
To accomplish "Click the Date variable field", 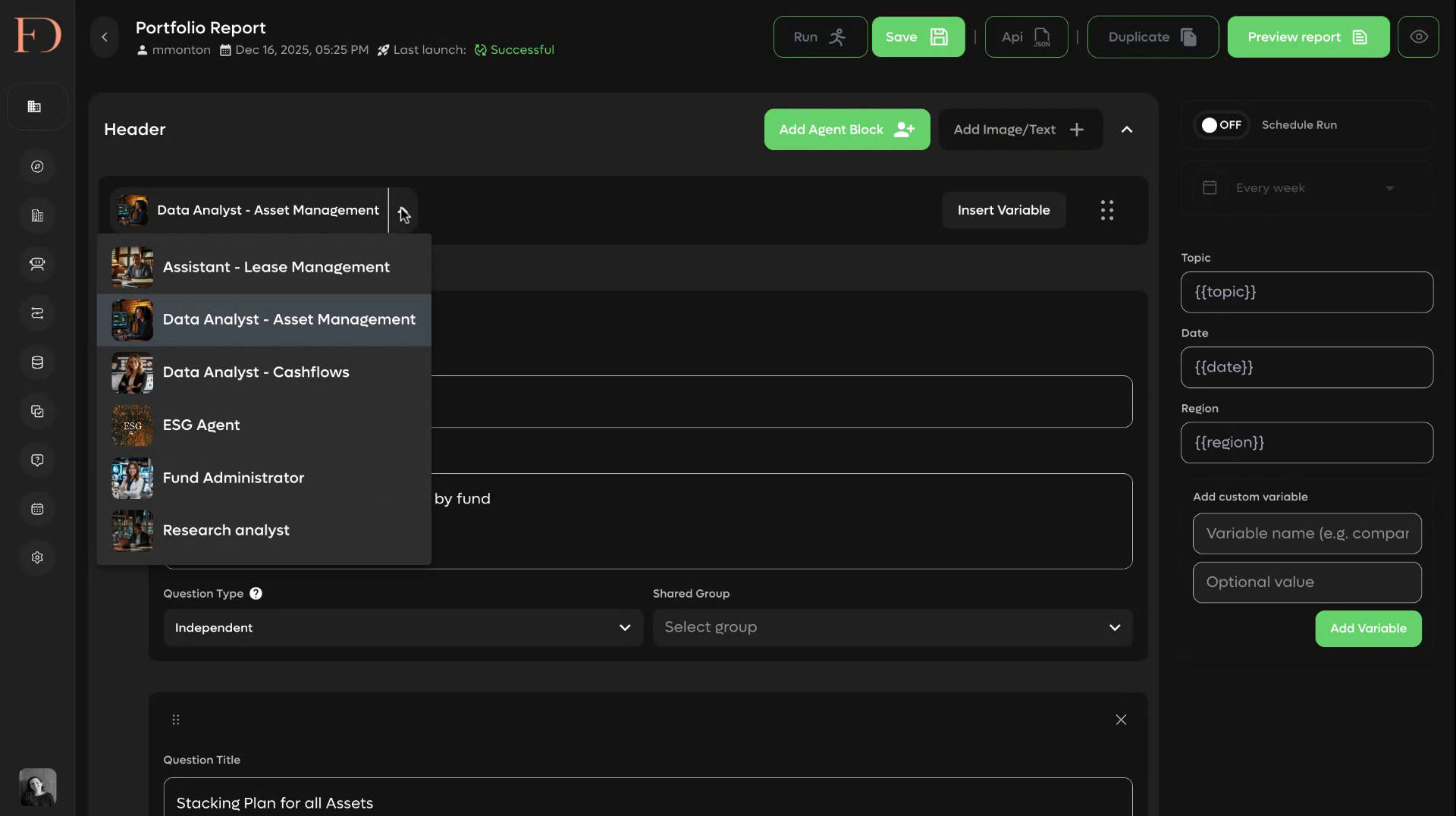I will point(1307,367).
